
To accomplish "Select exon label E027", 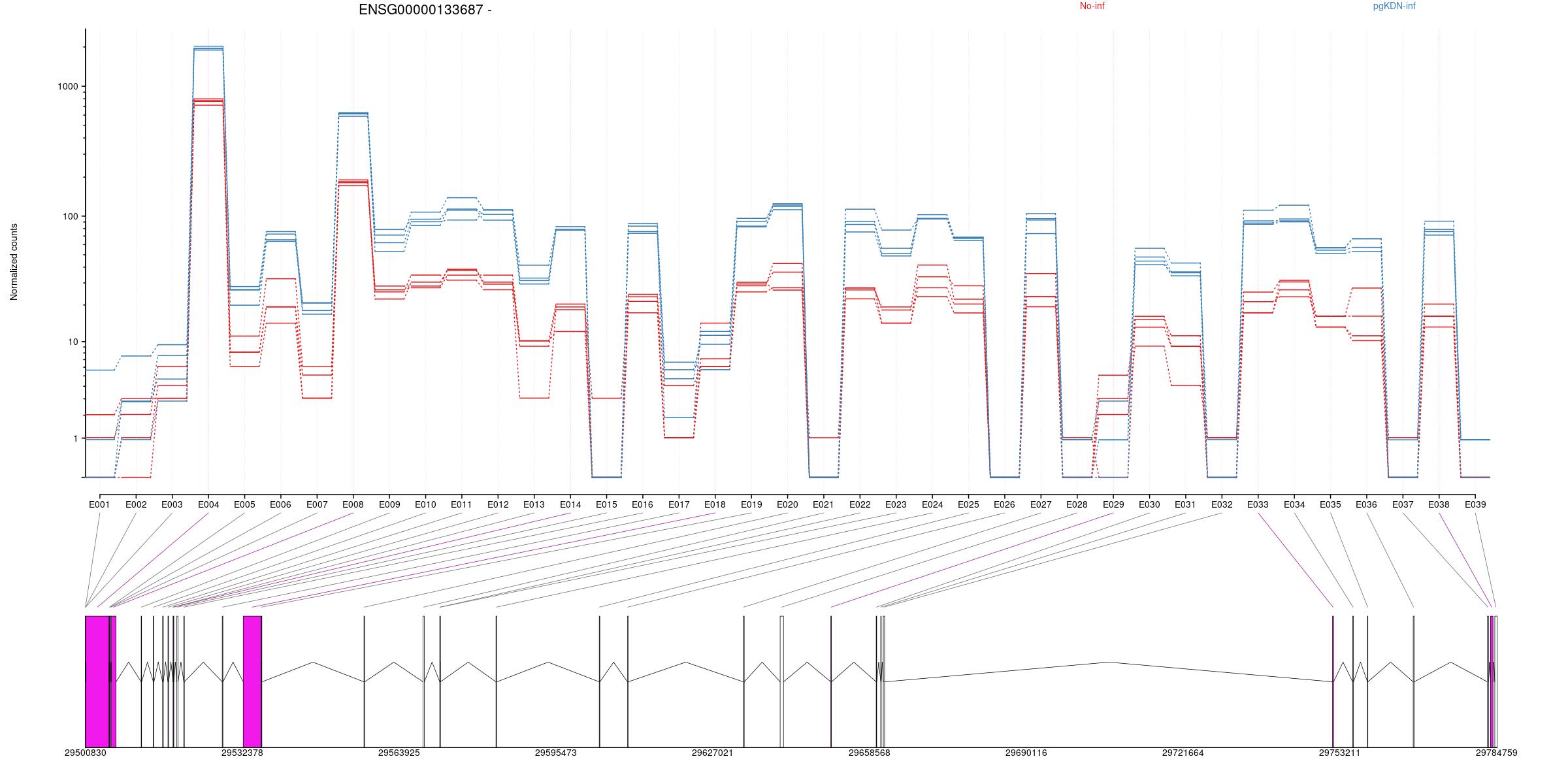I will 1041,504.
